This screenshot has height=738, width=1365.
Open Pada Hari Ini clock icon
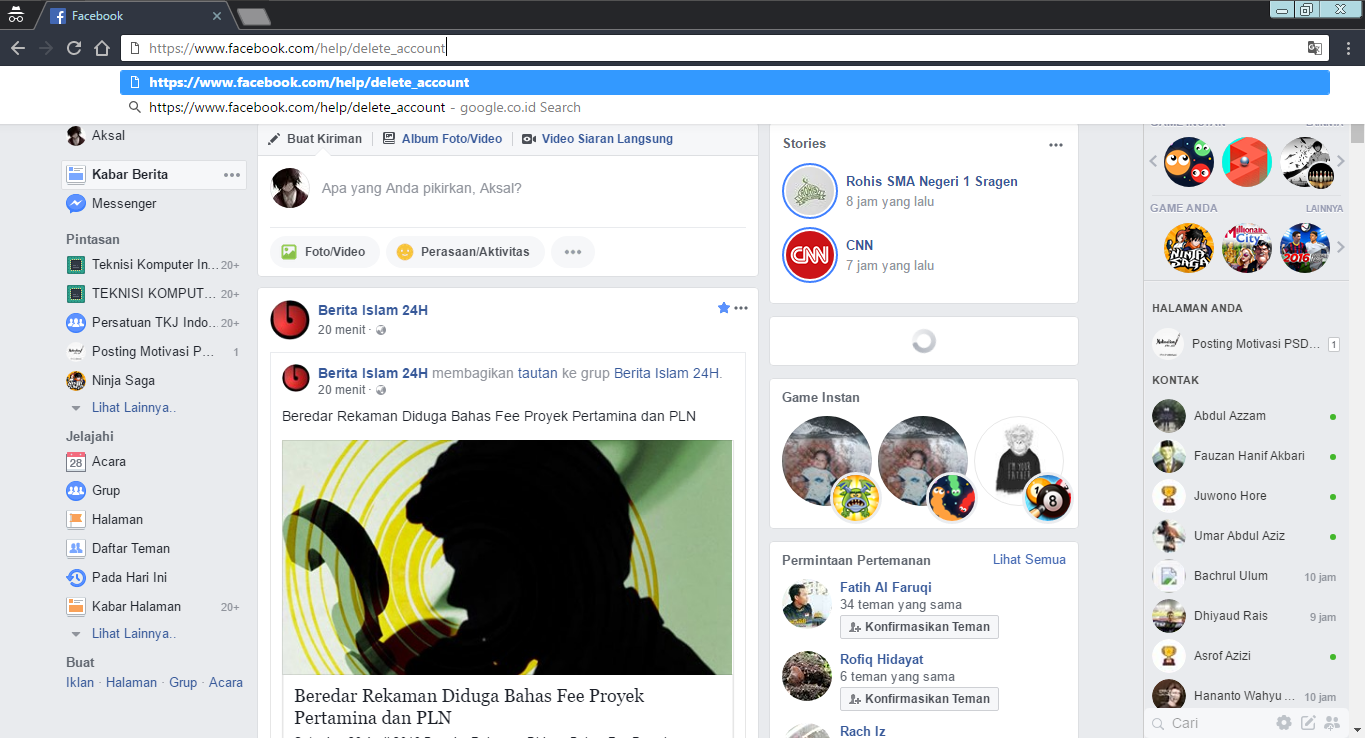pyautogui.click(x=75, y=577)
